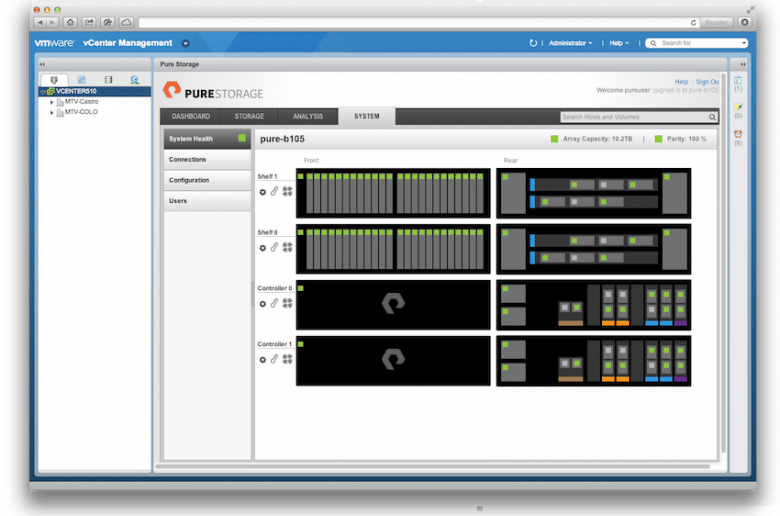Click Shelf 0 fan status icon
The height and width of the screenshot is (516, 780).
coord(287,247)
